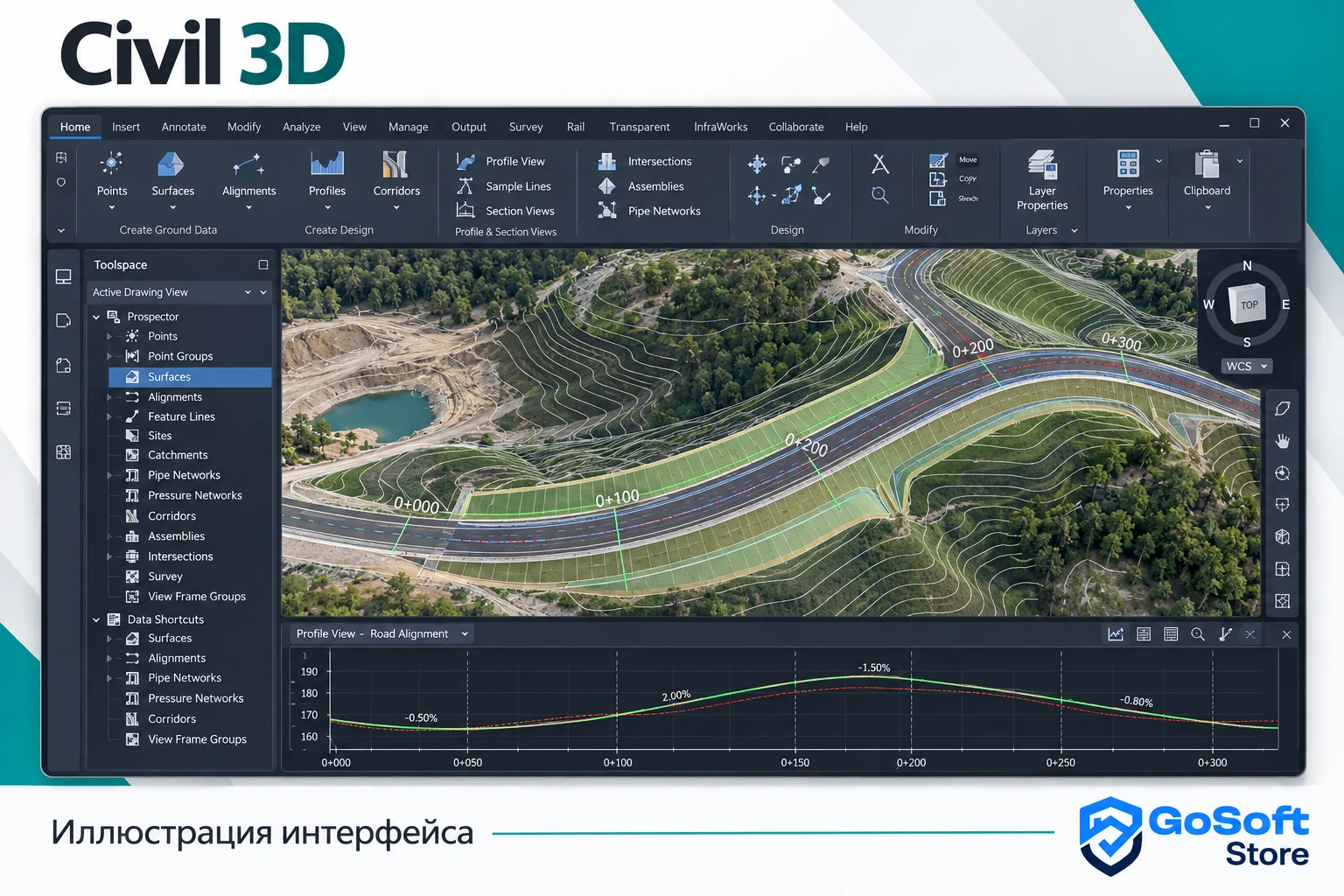Open the Assemblies ribbon tool
Image resolution: width=1344 pixels, height=896 pixels.
click(641, 186)
